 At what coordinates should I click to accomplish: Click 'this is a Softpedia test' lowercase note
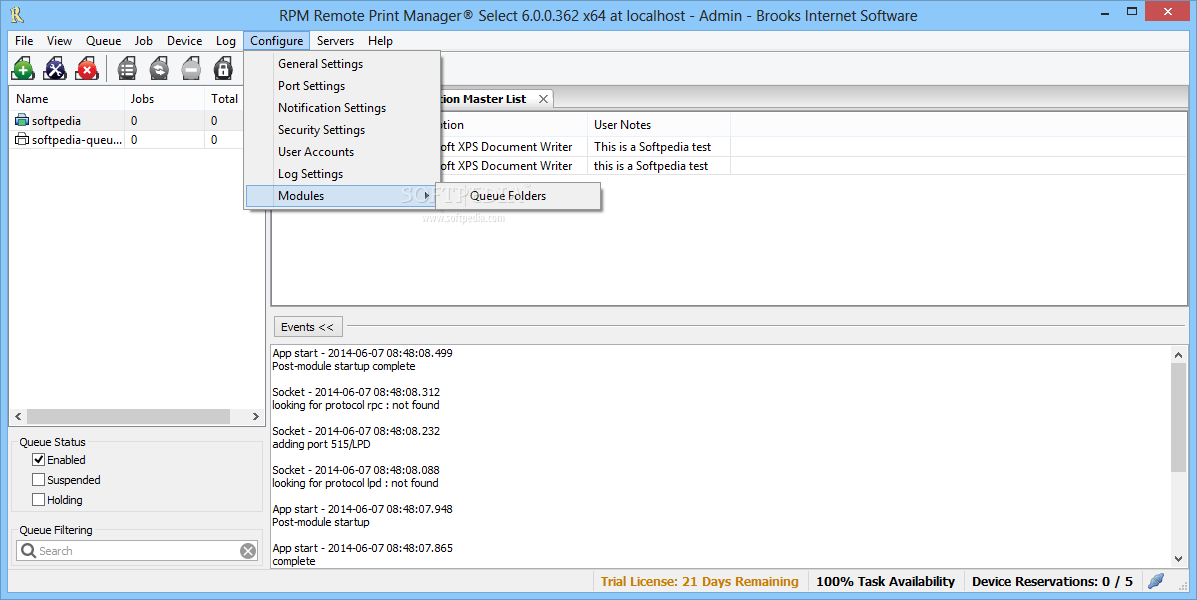(x=651, y=166)
